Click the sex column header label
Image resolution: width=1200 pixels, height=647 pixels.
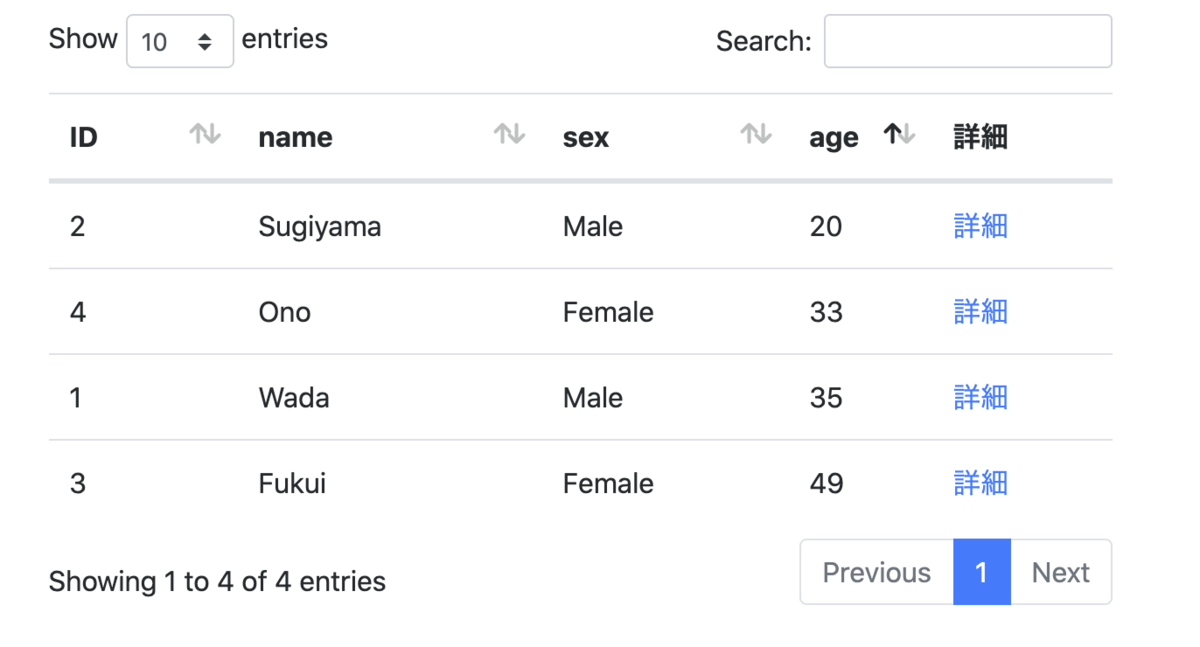586,138
